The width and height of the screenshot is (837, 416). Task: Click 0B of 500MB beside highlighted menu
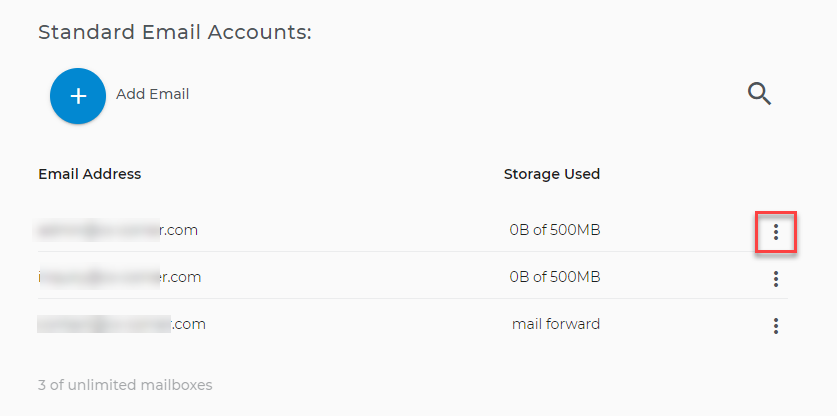(x=555, y=230)
